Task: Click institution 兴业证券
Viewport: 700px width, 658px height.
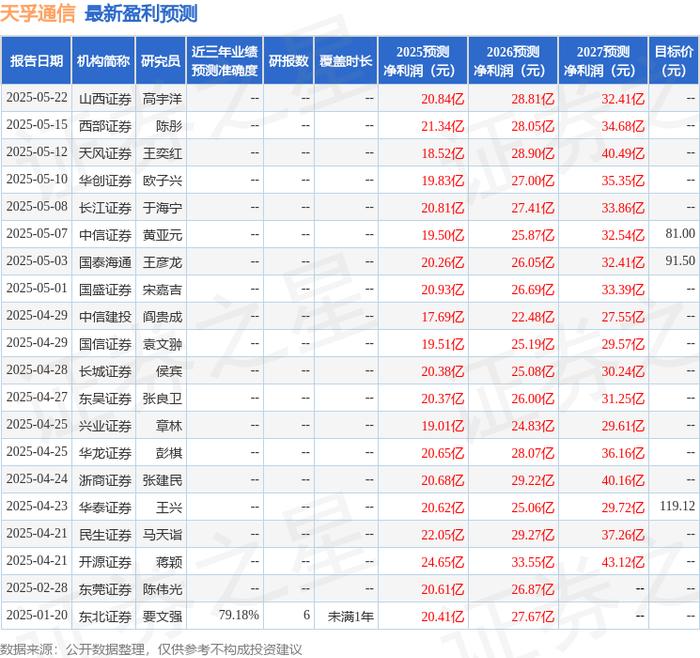Action: point(105,425)
